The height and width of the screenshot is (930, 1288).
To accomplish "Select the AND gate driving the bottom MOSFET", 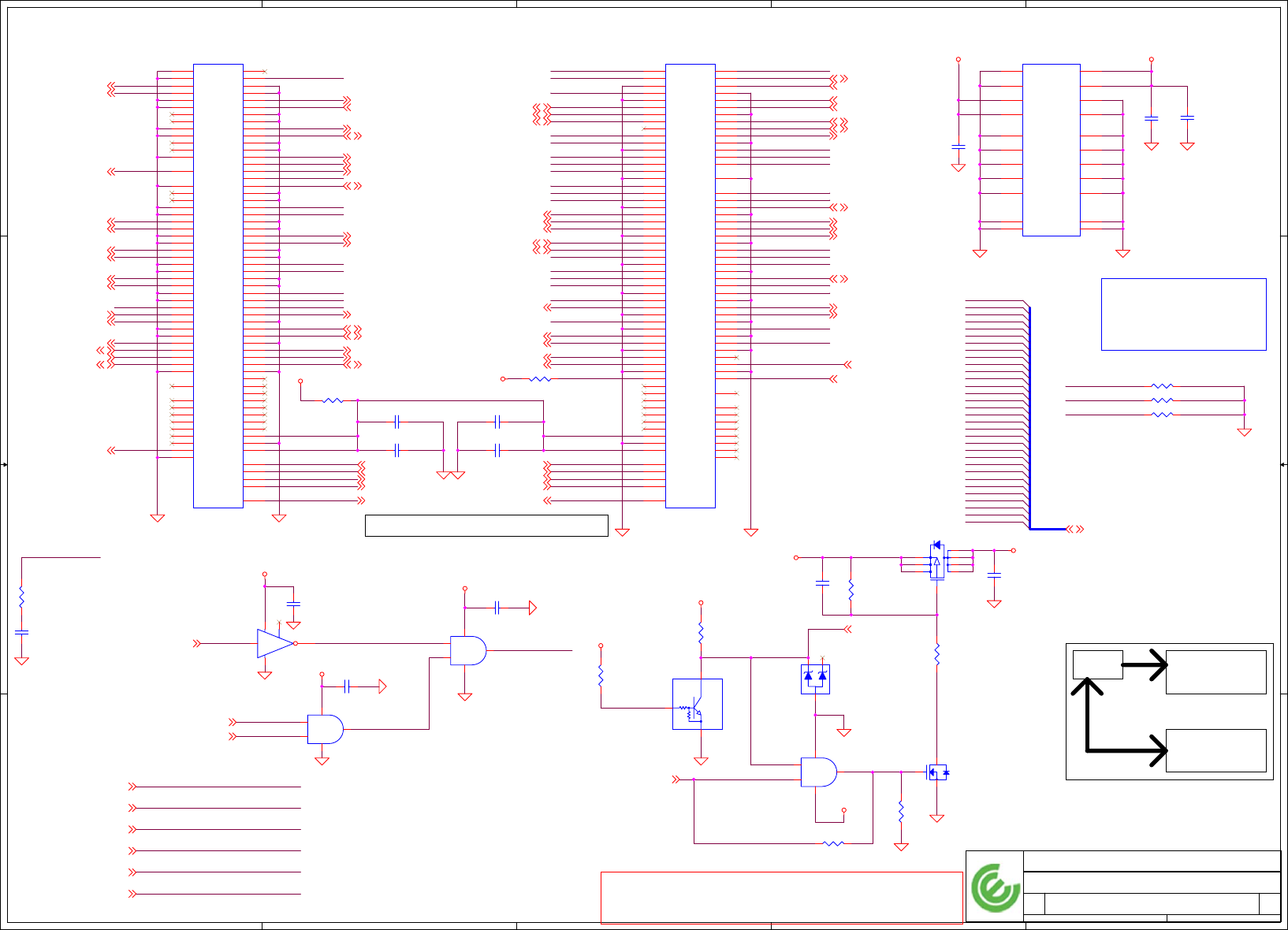I will 819,772.
